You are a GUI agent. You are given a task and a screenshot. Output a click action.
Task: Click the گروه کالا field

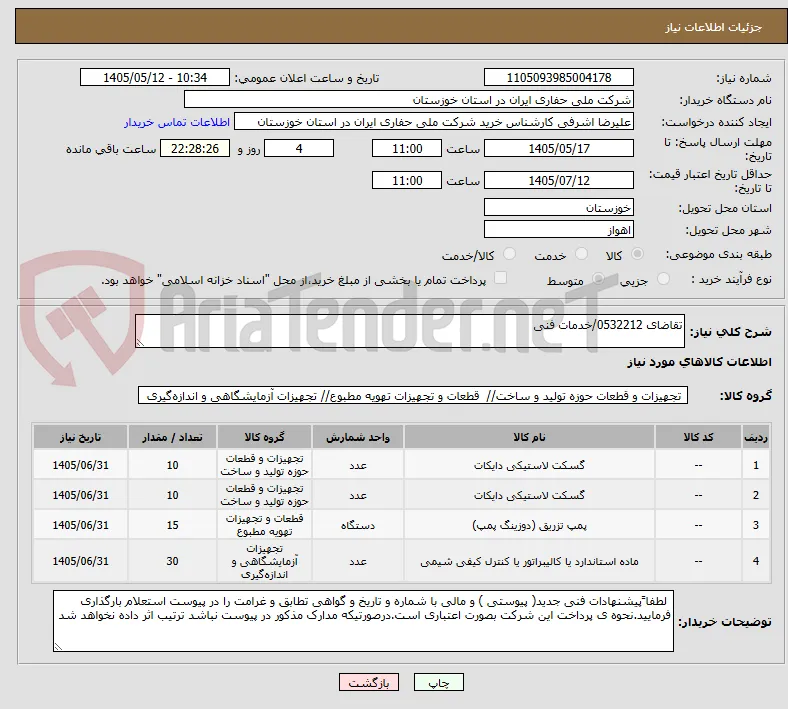[x=413, y=395]
